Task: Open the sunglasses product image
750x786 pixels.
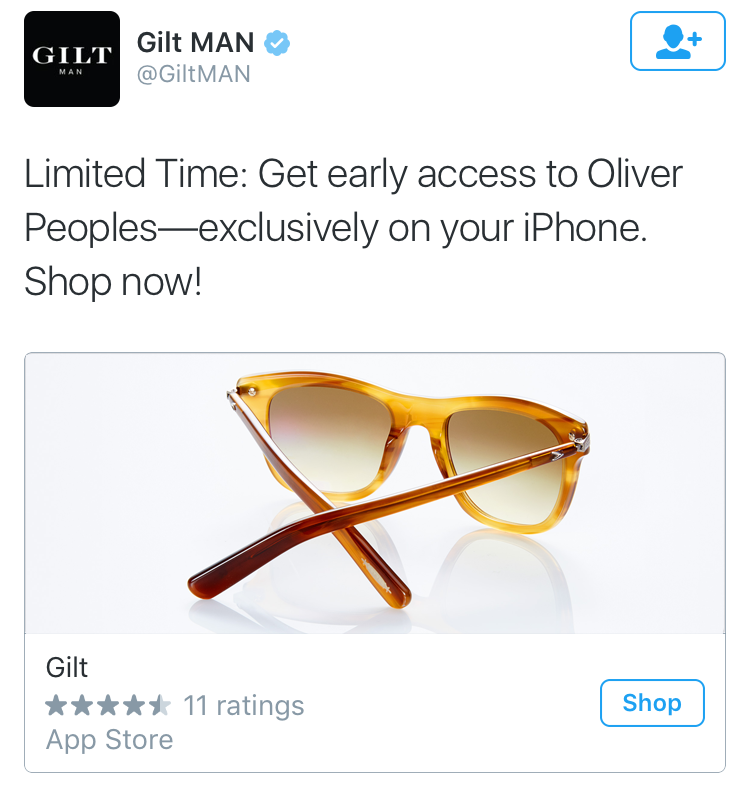Action: pyautogui.click(x=375, y=493)
